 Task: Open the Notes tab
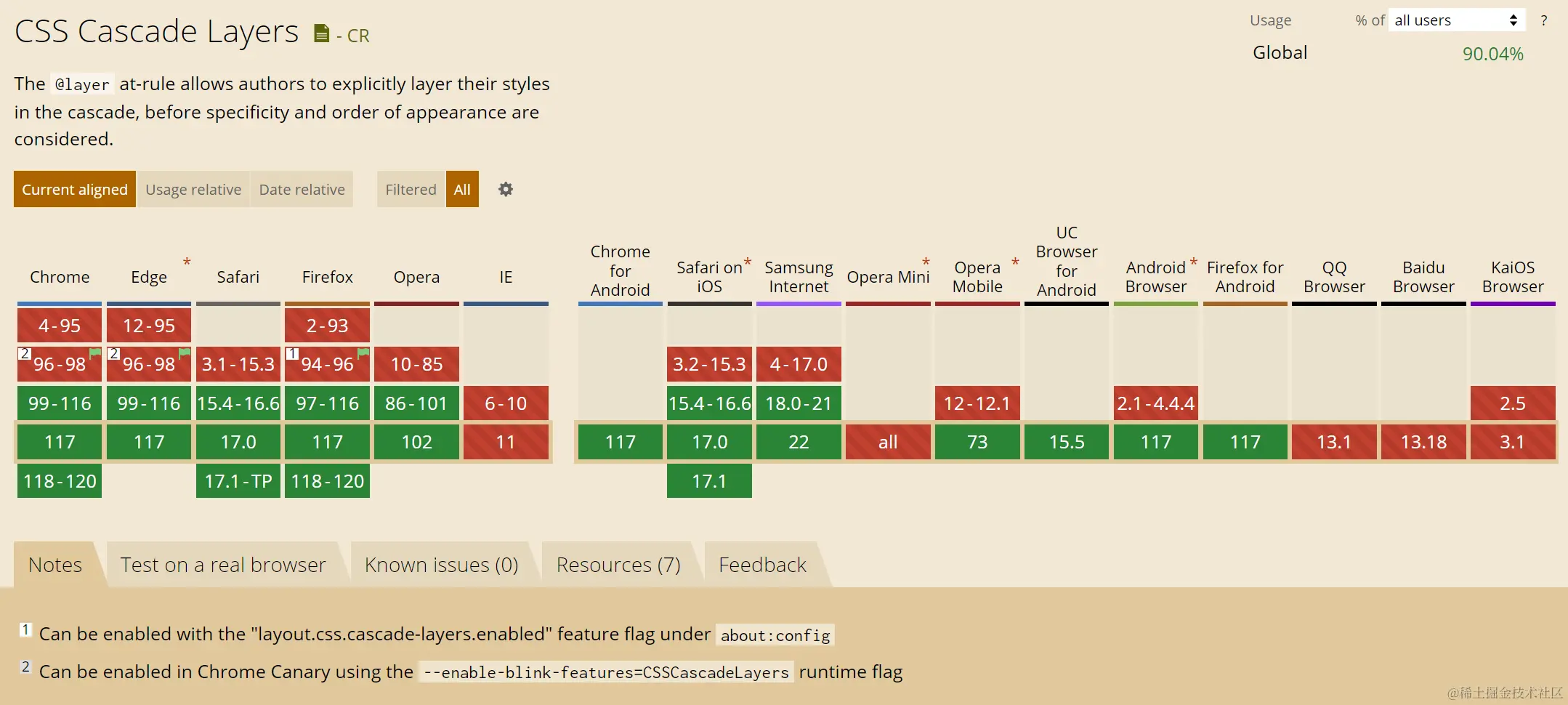pyautogui.click(x=55, y=565)
